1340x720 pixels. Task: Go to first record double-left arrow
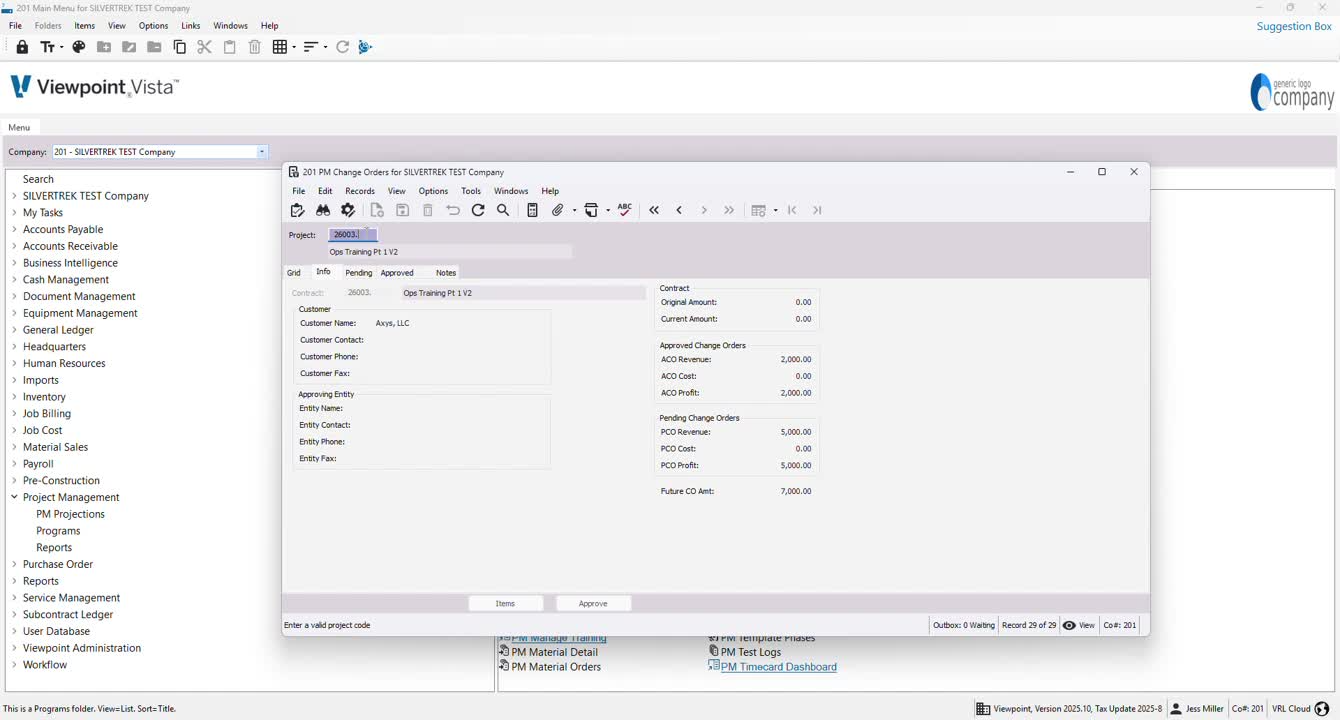654,210
